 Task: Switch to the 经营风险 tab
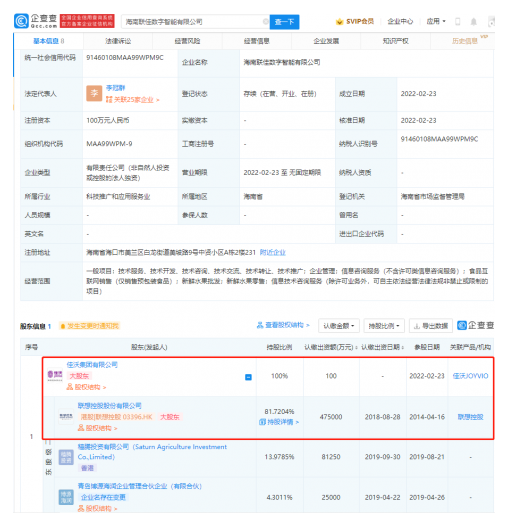pyautogui.click(x=187, y=41)
